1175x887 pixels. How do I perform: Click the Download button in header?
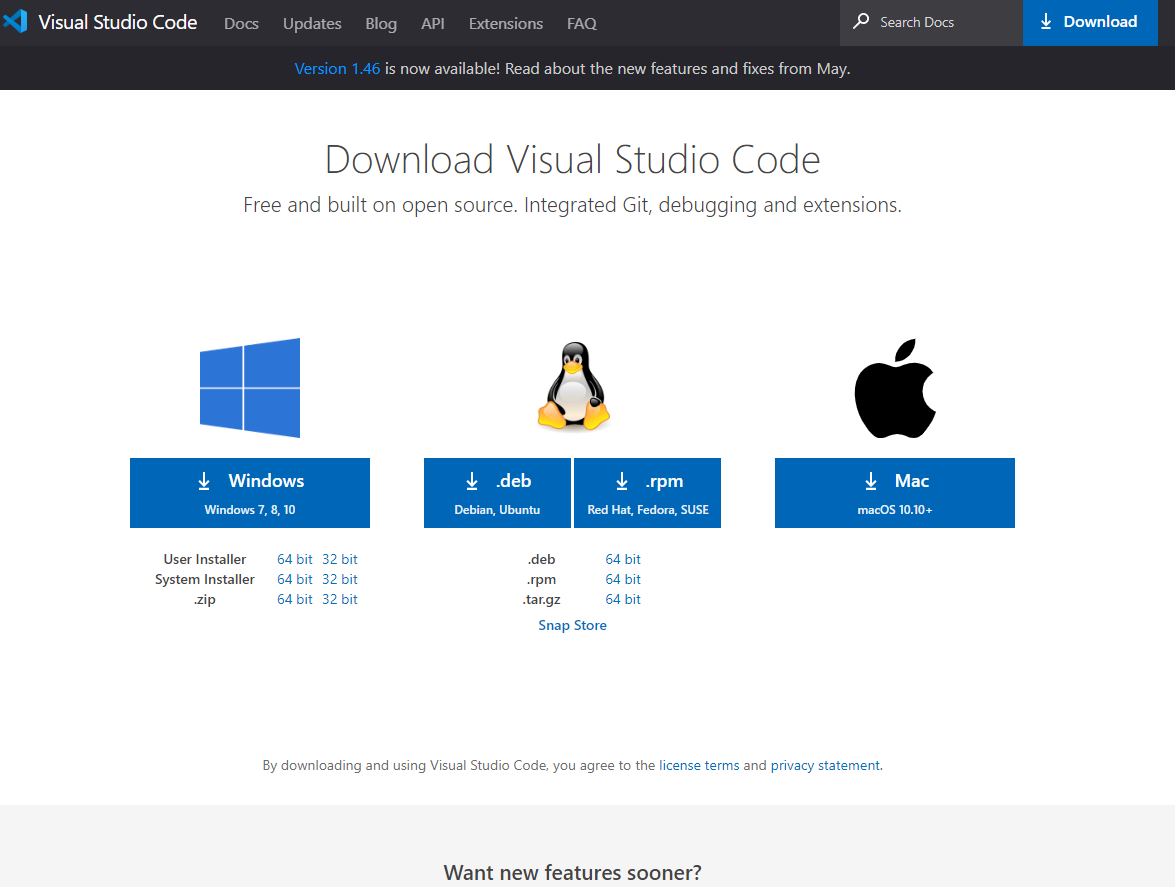click(x=1090, y=22)
